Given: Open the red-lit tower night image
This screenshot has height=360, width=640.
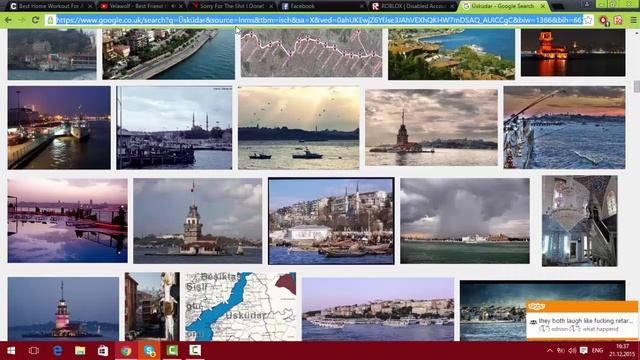Looking at the screenshot, I should click(573, 52).
